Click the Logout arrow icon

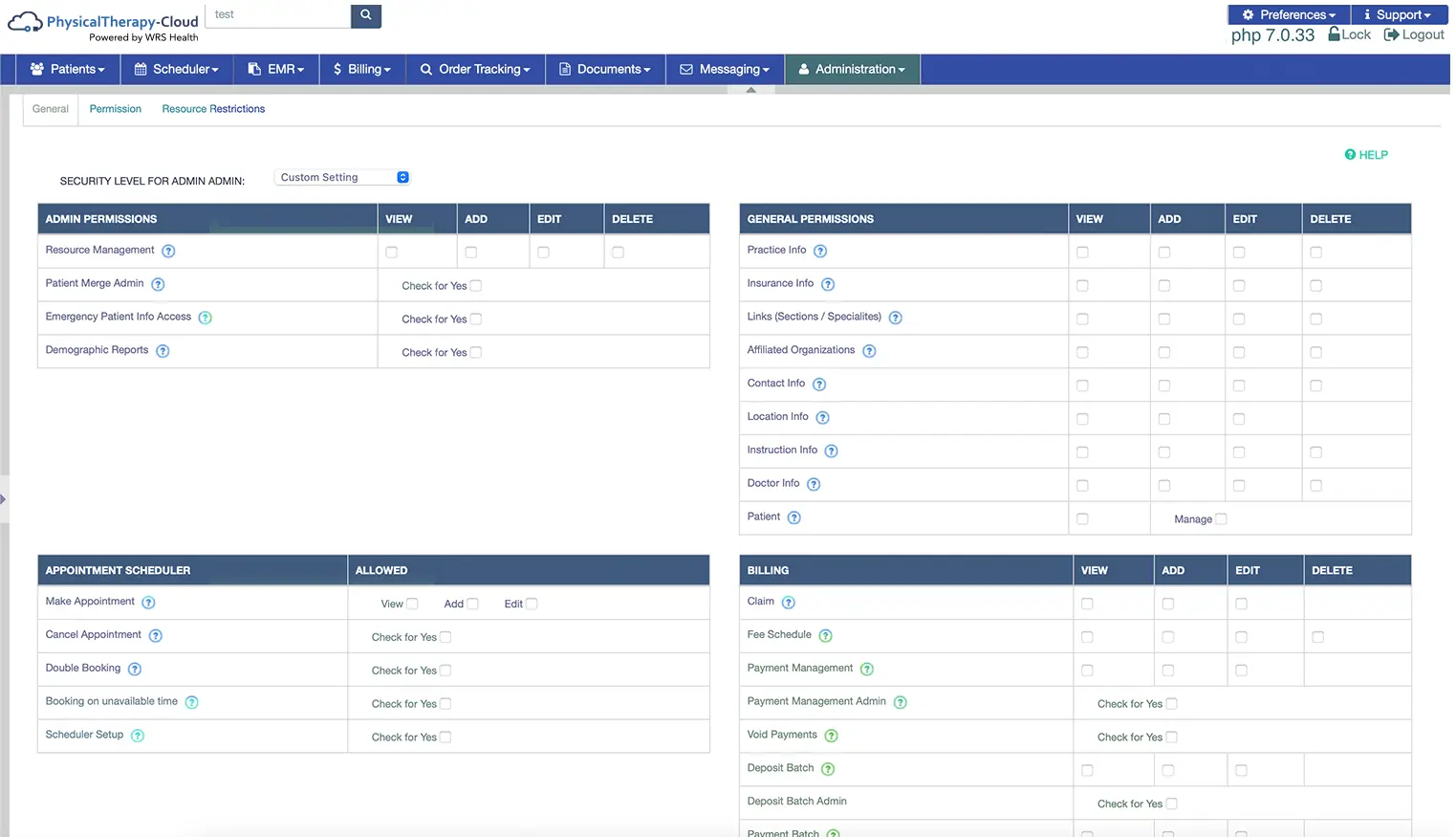1393,33
